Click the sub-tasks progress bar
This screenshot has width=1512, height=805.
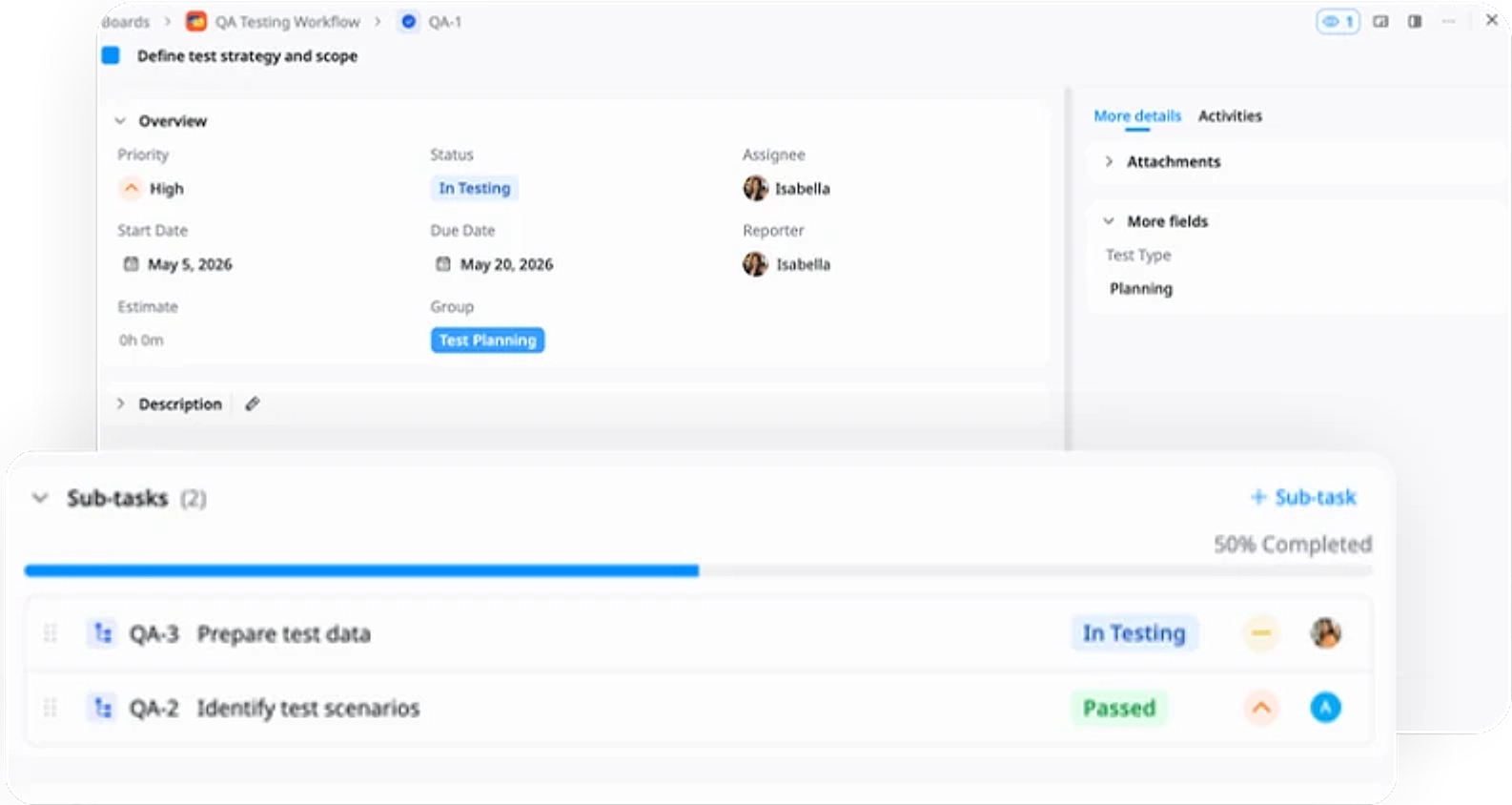pos(699,570)
